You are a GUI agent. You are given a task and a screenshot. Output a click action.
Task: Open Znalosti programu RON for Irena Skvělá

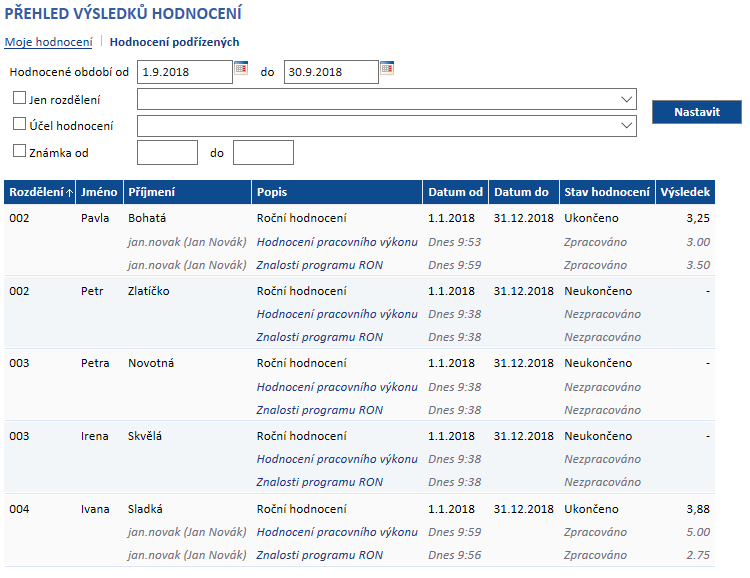pyautogui.click(x=320, y=482)
